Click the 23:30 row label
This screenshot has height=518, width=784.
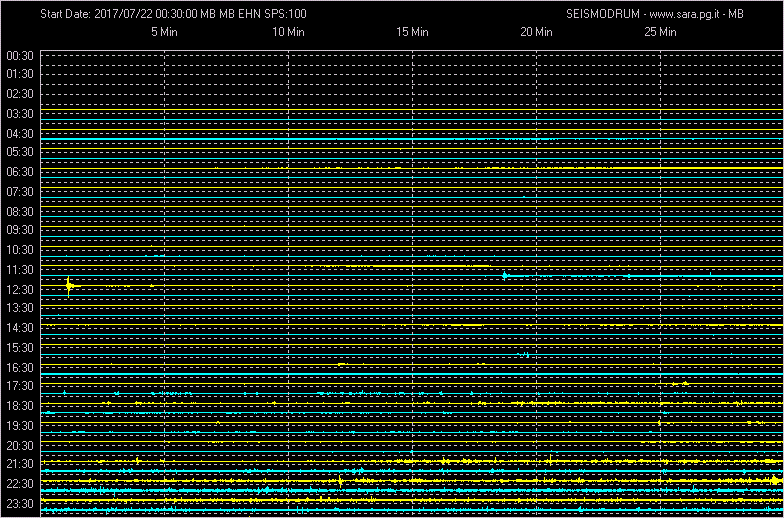click(21, 503)
